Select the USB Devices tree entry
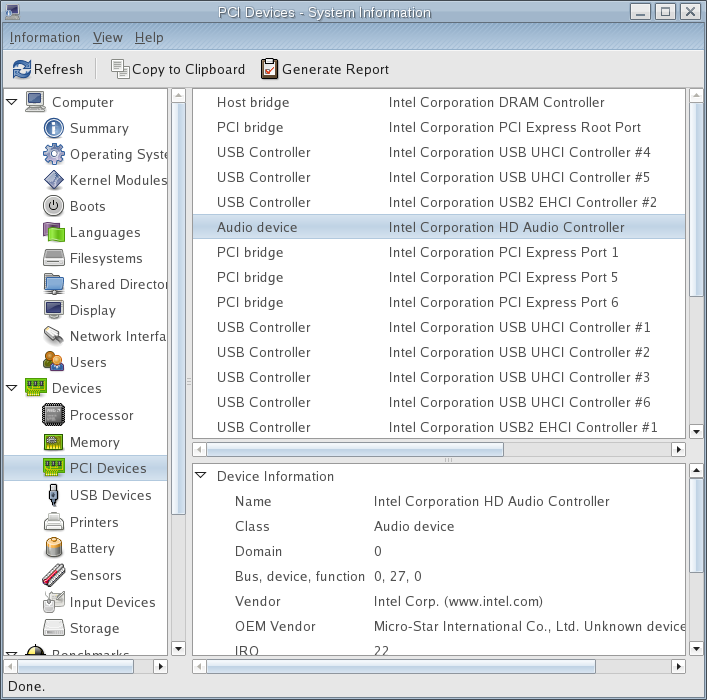 pyautogui.click(x=110, y=495)
